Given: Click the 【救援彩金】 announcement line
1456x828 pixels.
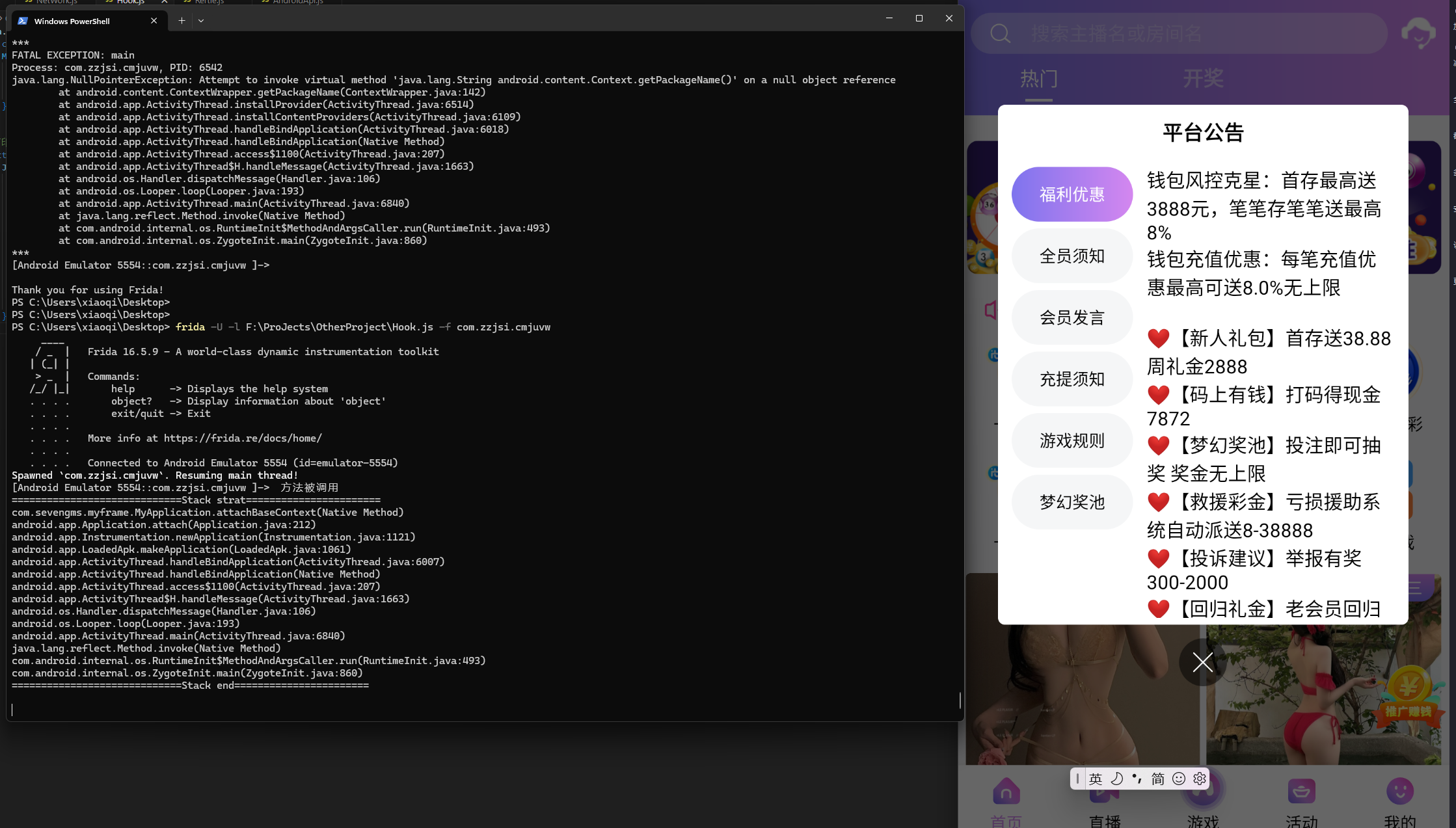Looking at the screenshot, I should (1263, 516).
